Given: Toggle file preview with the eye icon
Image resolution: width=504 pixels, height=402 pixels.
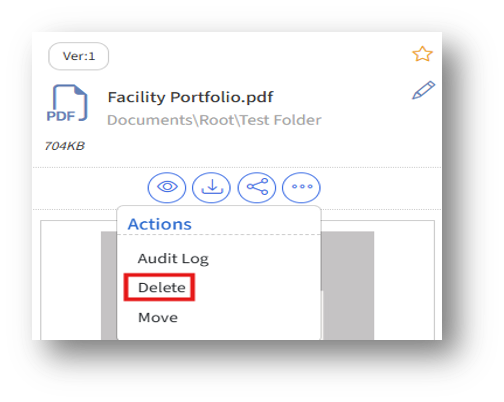Looking at the screenshot, I should point(167,187).
